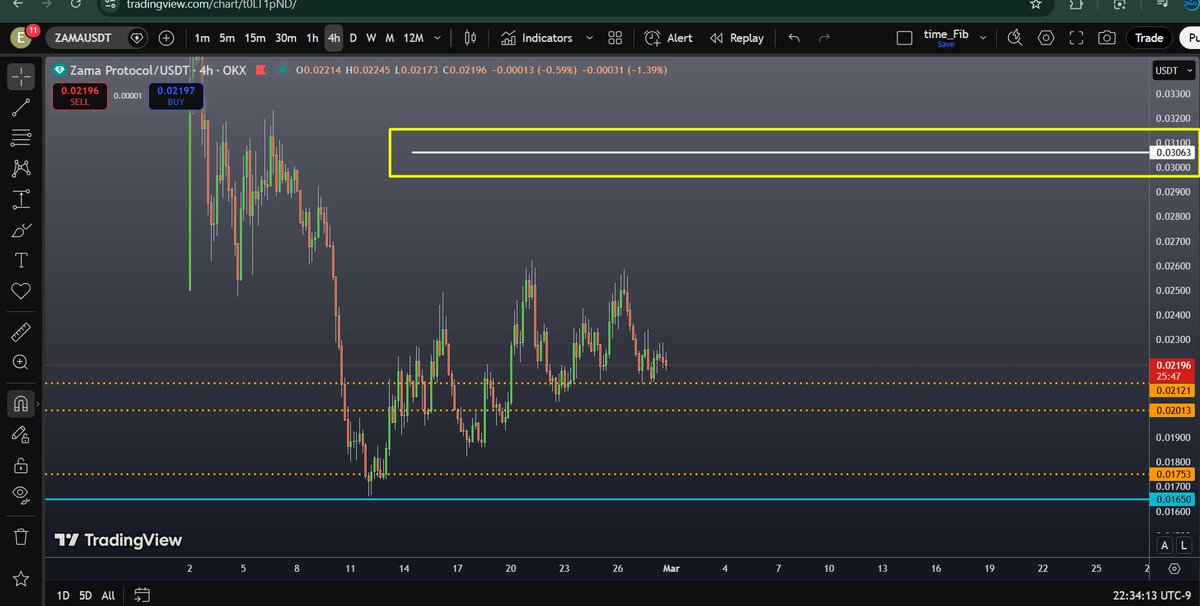
Task: Click the 0.03063 price label
Action: click(x=1173, y=153)
